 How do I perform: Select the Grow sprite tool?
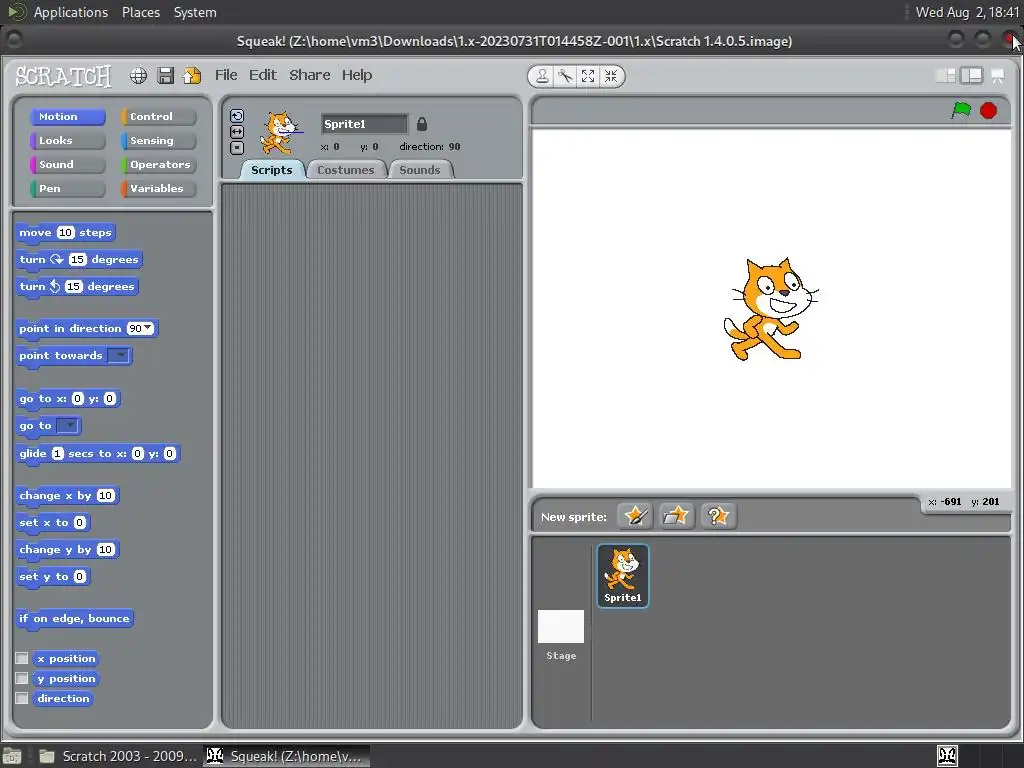pos(588,76)
